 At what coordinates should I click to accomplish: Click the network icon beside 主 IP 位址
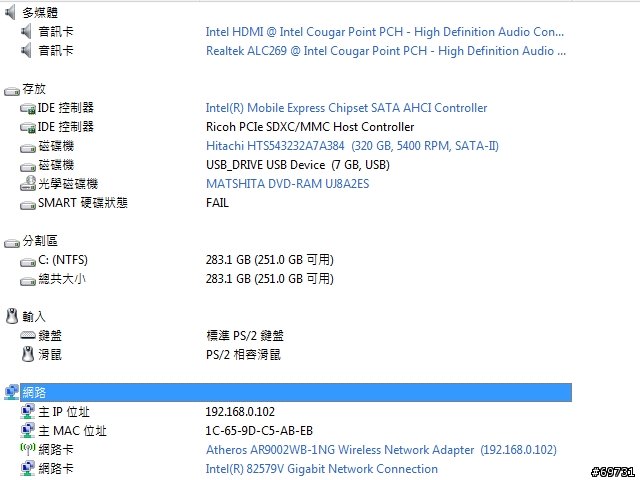[x=27, y=411]
